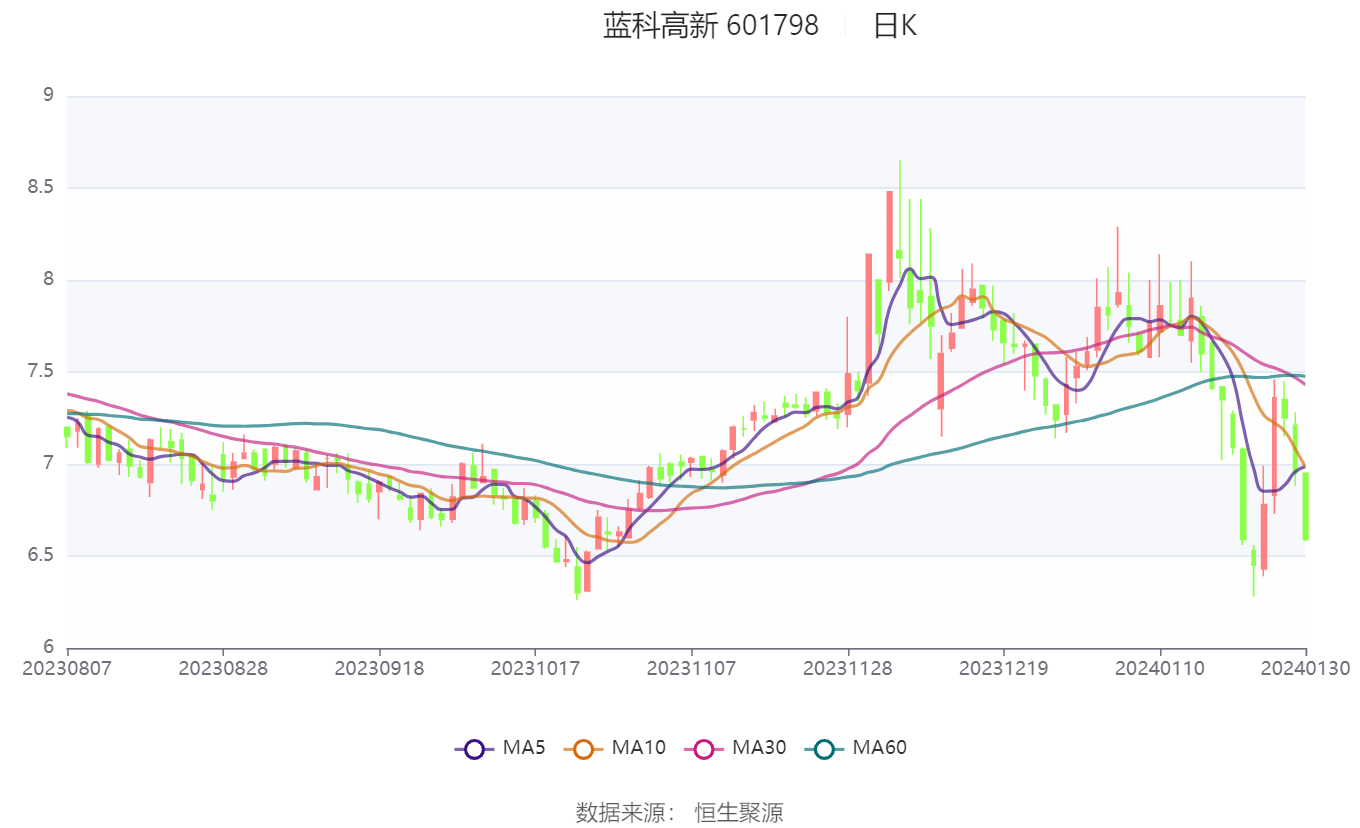
Task: Click the 20230807 date axis label
Action: pos(68,667)
